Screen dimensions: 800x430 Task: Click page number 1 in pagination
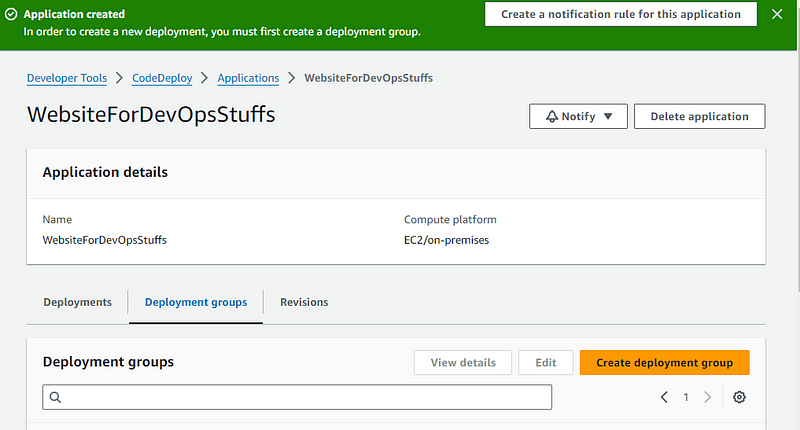[686, 397]
